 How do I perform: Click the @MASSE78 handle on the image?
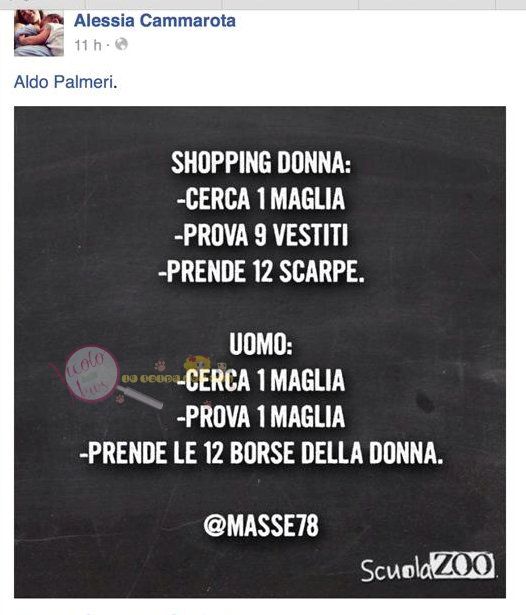tap(261, 526)
